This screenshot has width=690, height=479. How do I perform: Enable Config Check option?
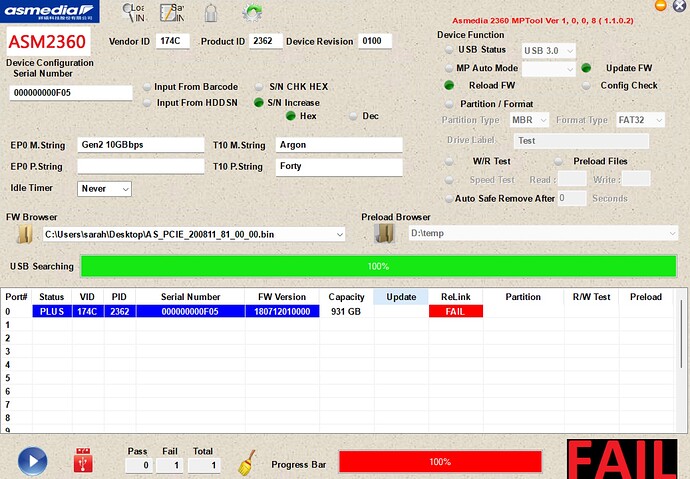click(586, 86)
